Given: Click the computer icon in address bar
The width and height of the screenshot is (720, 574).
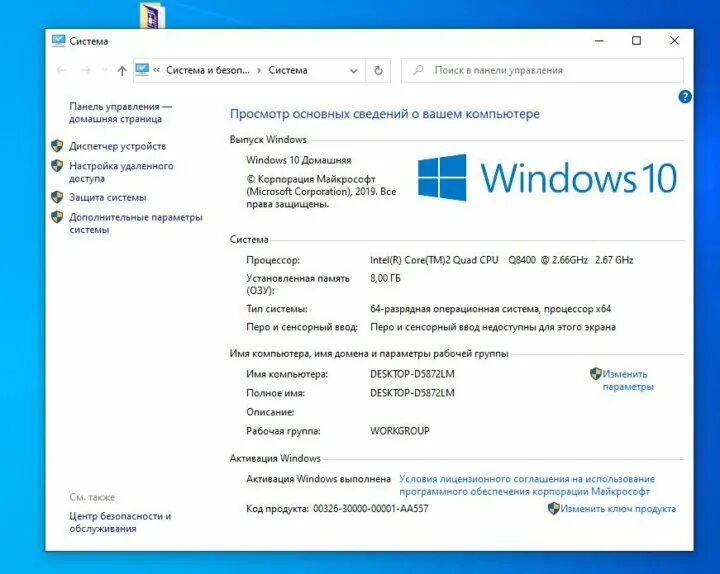Looking at the screenshot, I should pyautogui.click(x=142, y=70).
